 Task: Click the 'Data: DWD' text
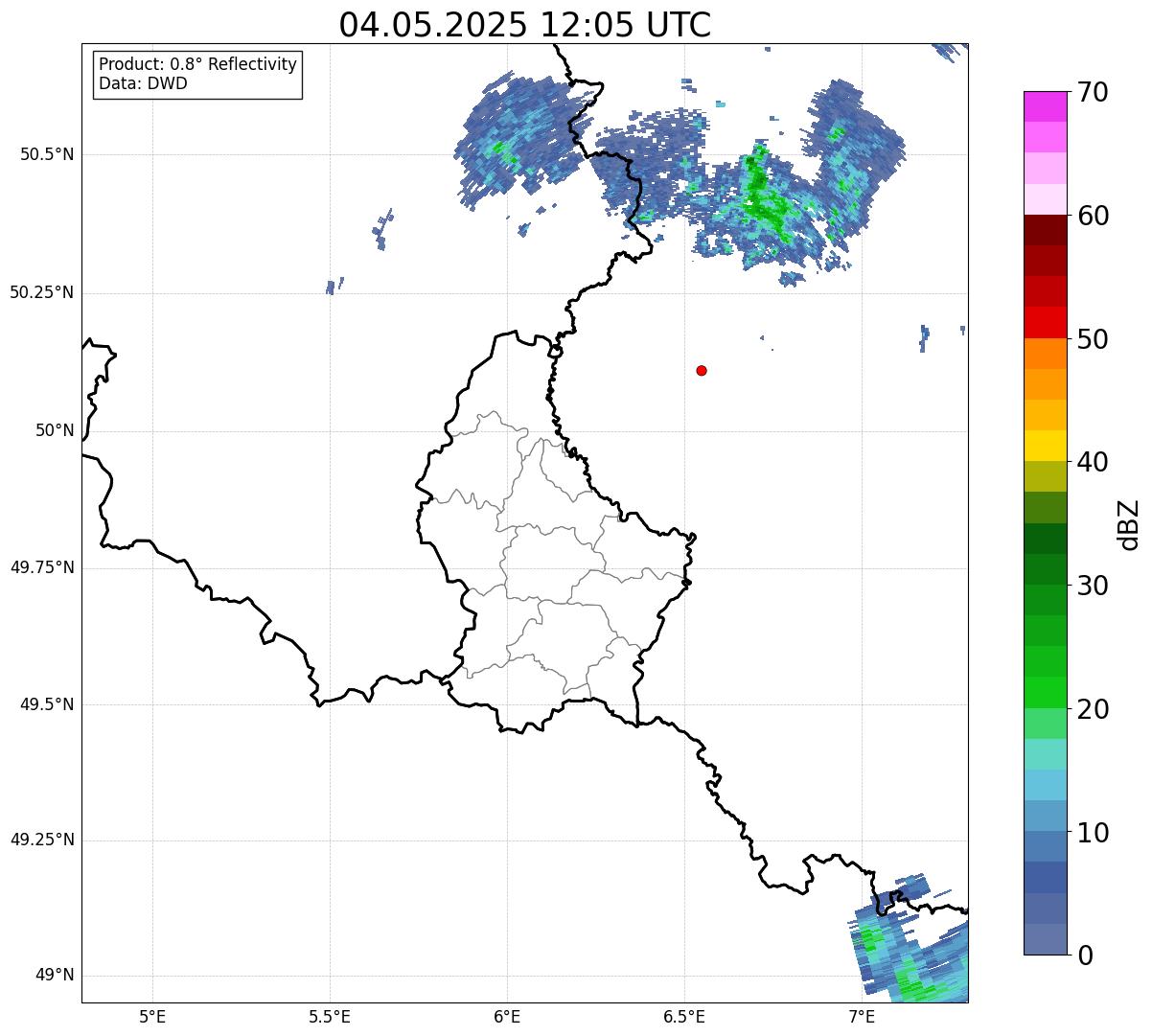coord(143,83)
